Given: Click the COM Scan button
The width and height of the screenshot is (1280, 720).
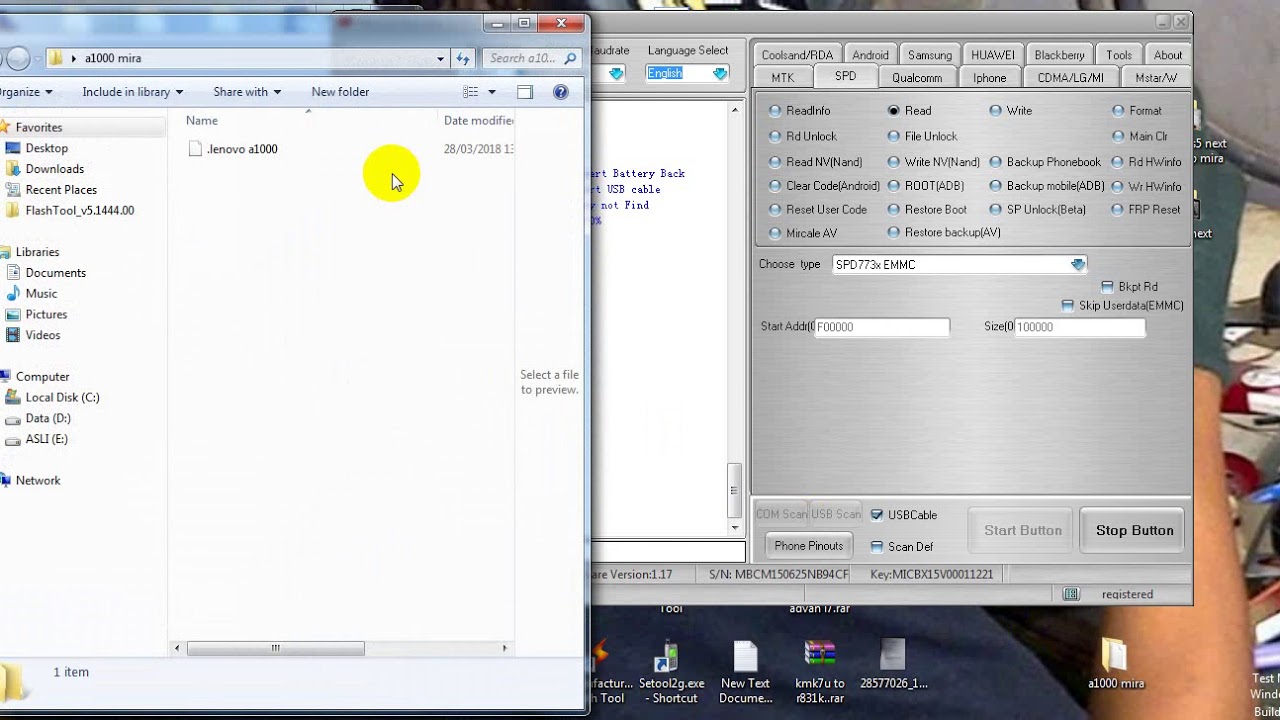Looking at the screenshot, I should click(x=781, y=514).
